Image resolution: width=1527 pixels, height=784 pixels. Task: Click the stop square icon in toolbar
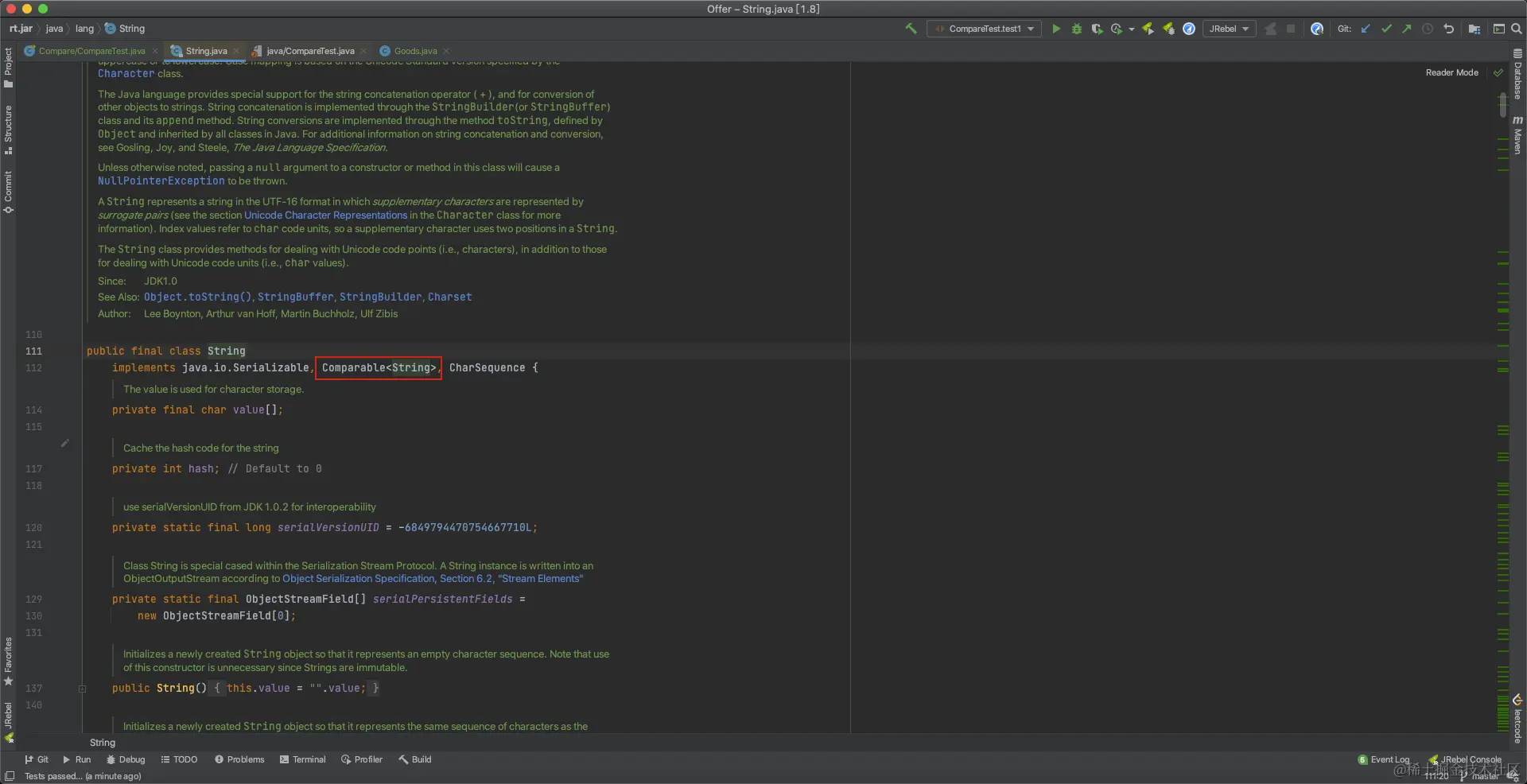point(1291,29)
